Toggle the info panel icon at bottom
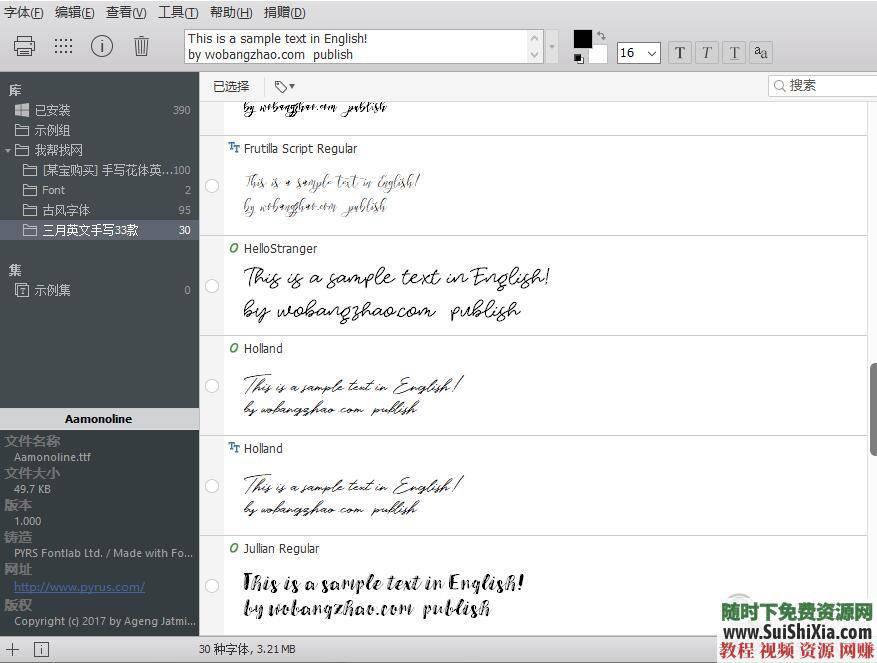 point(41,650)
